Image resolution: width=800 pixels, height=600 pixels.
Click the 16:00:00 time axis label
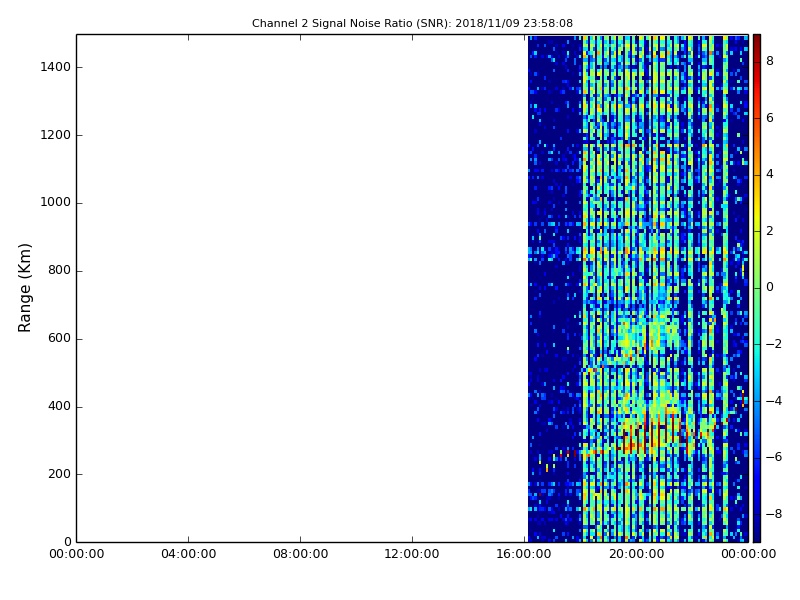[x=524, y=554]
